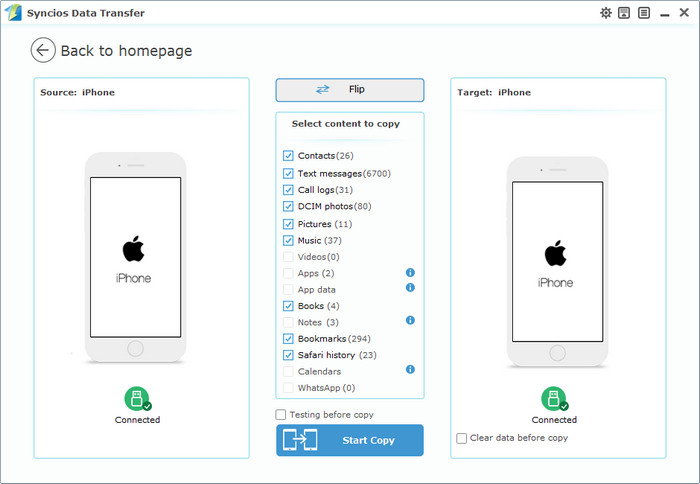Enable Clear data before copy
The width and height of the screenshot is (700, 484).
tap(461, 438)
